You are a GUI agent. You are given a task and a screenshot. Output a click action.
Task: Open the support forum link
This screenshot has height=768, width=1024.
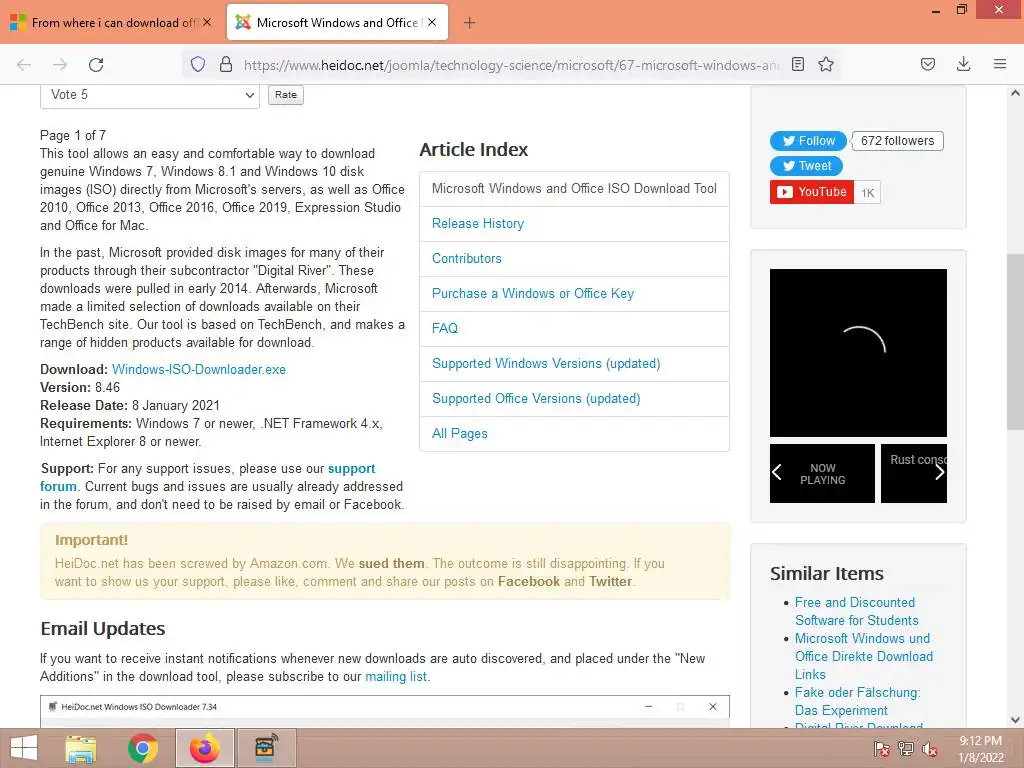click(x=208, y=477)
